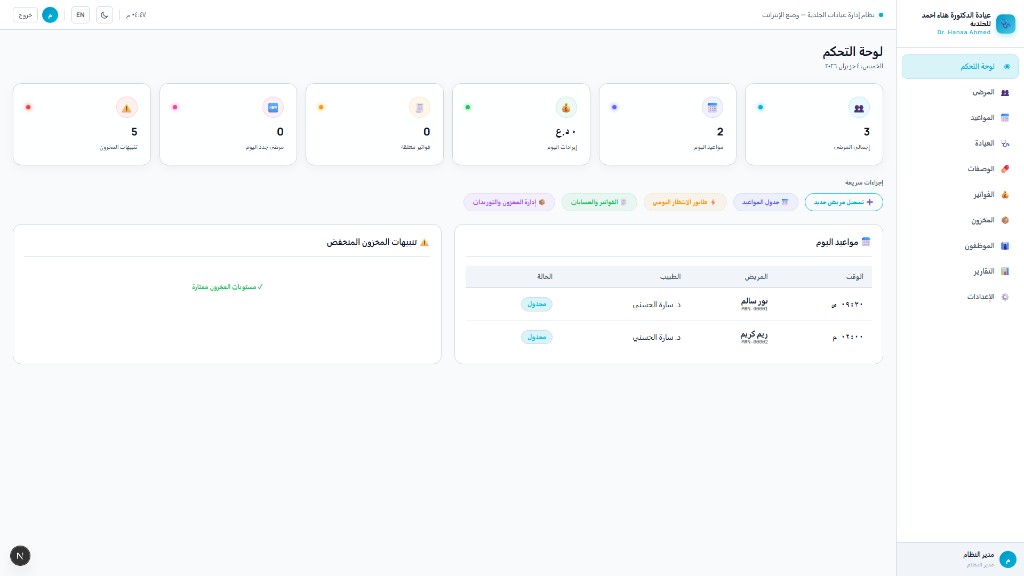Open الفواتير والحسابات quick action
The height and width of the screenshot is (576, 1024).
pos(599,202)
